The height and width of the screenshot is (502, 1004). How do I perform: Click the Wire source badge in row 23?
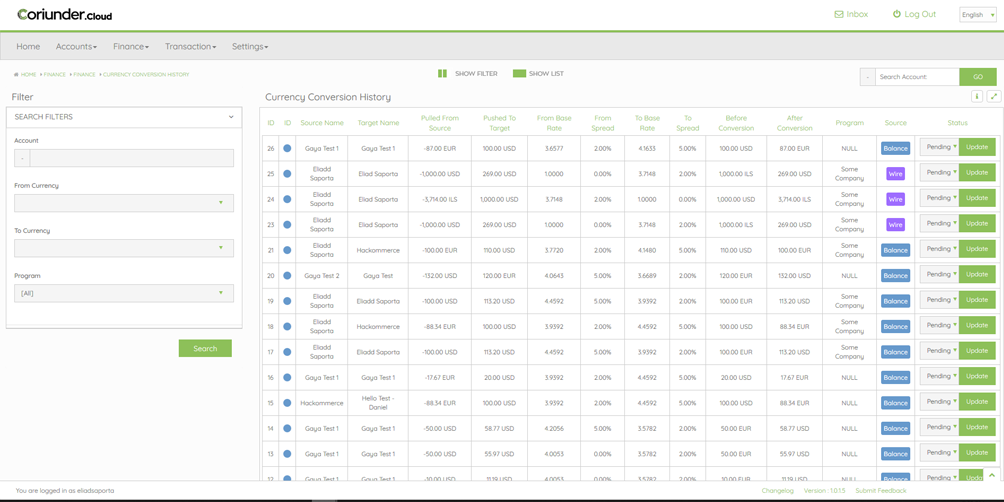[x=895, y=225]
